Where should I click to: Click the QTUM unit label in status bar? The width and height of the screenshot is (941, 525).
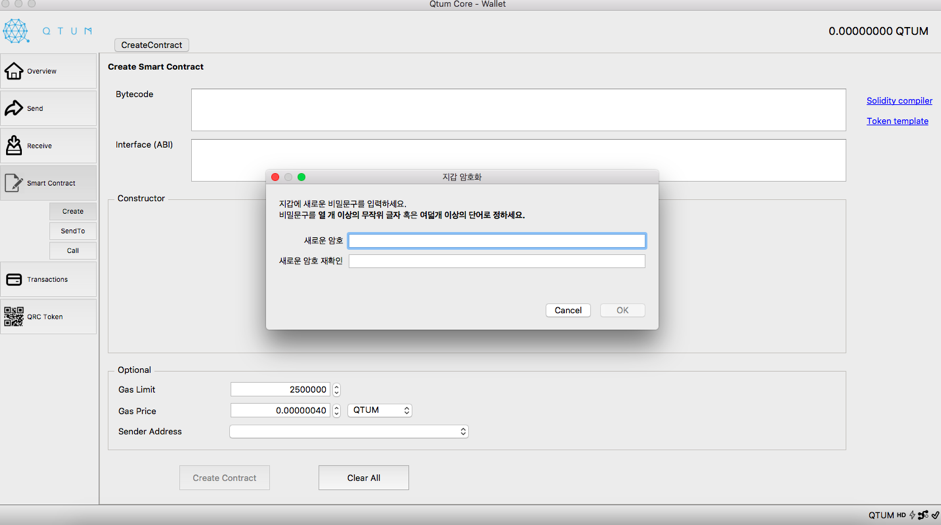[881, 515]
